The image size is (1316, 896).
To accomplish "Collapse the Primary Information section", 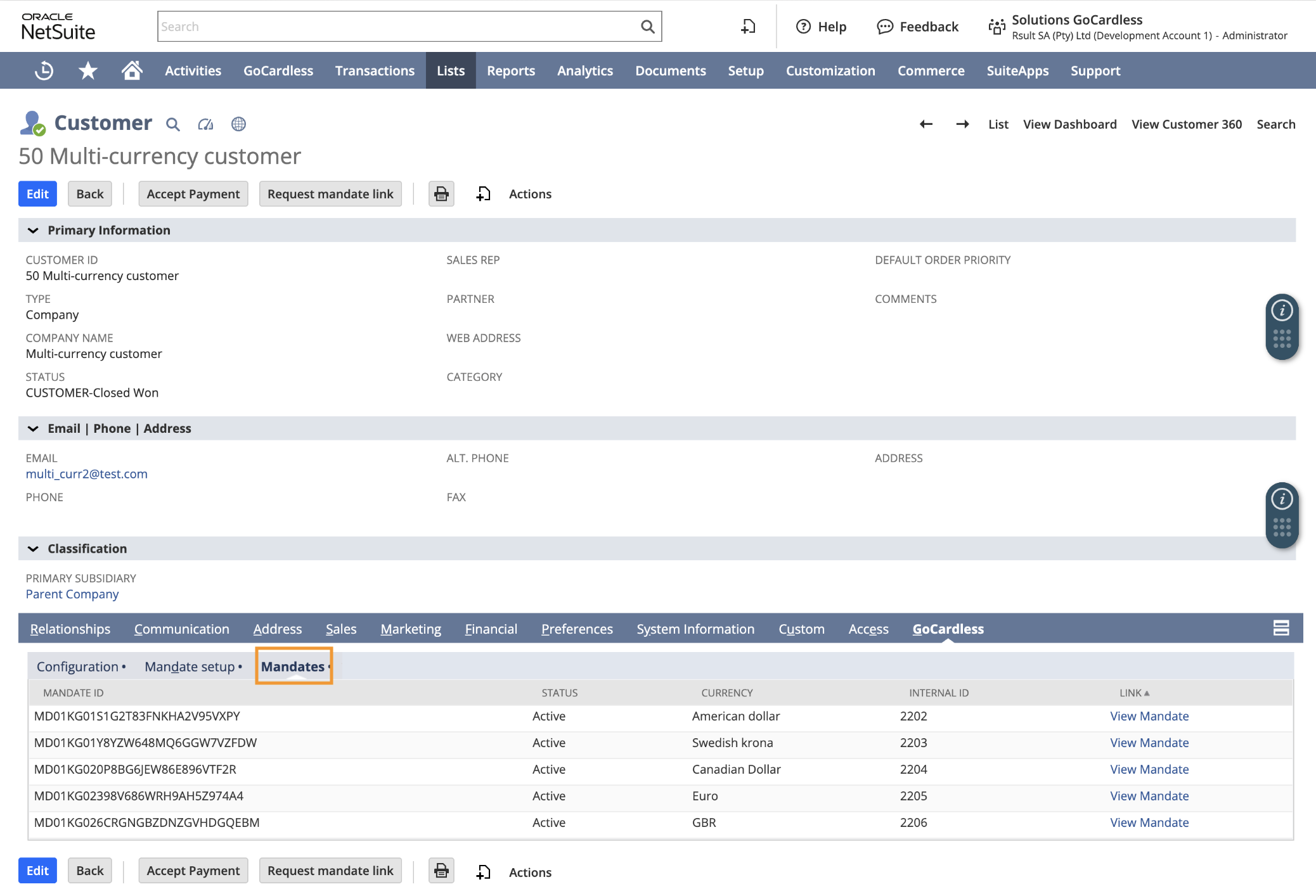I will 33,231.
